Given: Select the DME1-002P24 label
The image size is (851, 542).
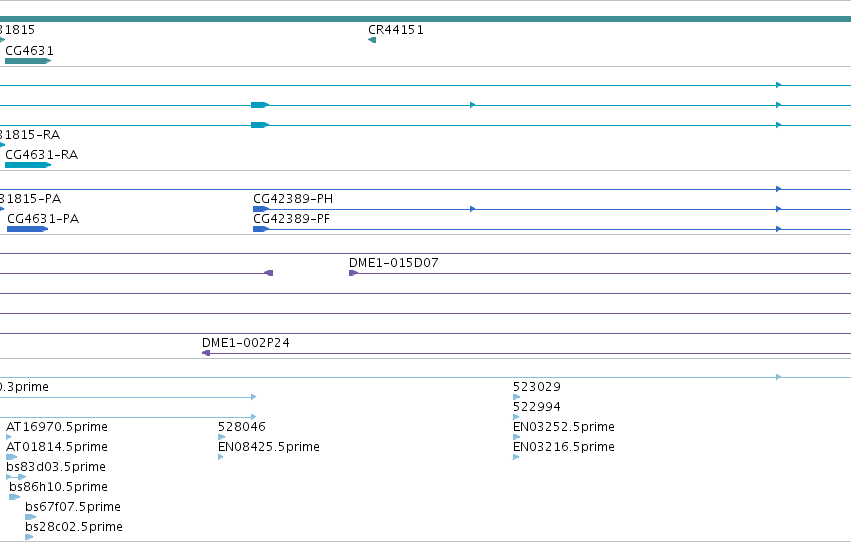Looking at the screenshot, I should (x=245, y=343).
